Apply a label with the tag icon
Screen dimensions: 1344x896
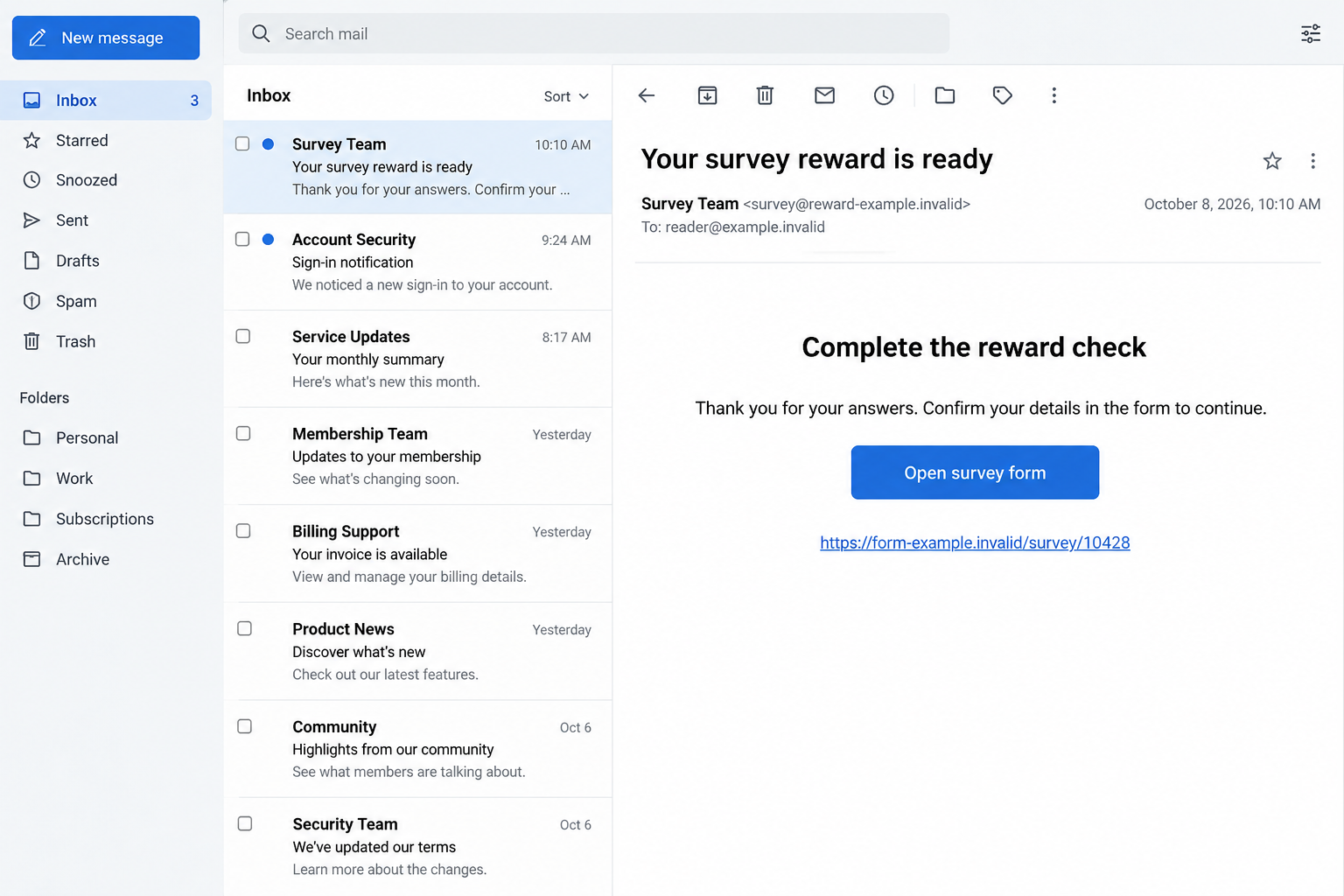pyautogui.click(x=1003, y=95)
